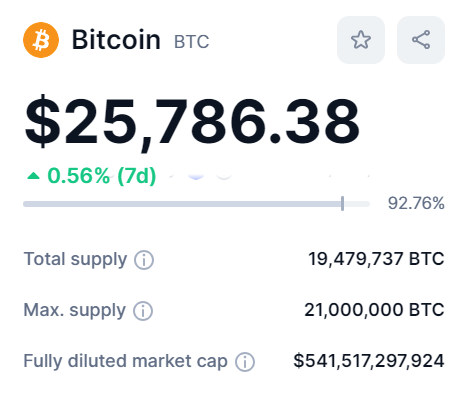Click the 21,000,000 BTC value
This screenshot has height=396, width=474.
374,310
